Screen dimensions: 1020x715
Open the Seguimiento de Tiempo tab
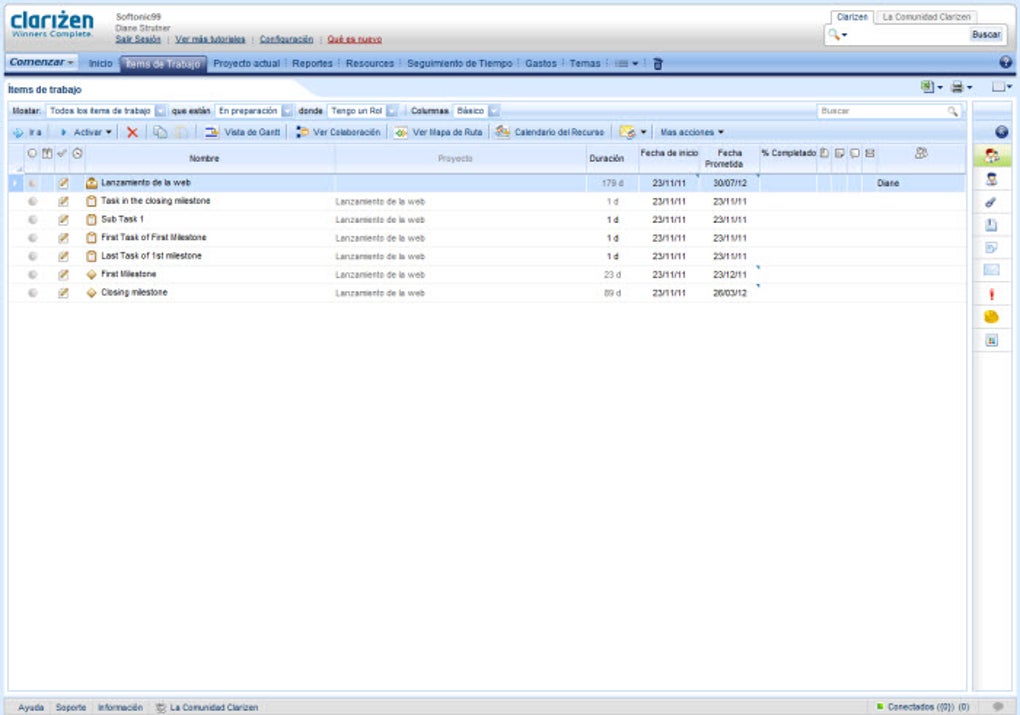pyautogui.click(x=459, y=64)
